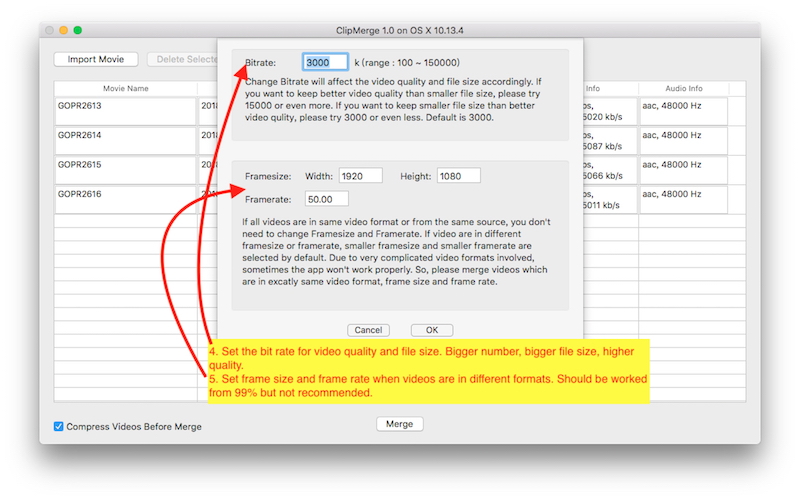Click the audio info cell of GOPR2613

[x=683, y=111]
